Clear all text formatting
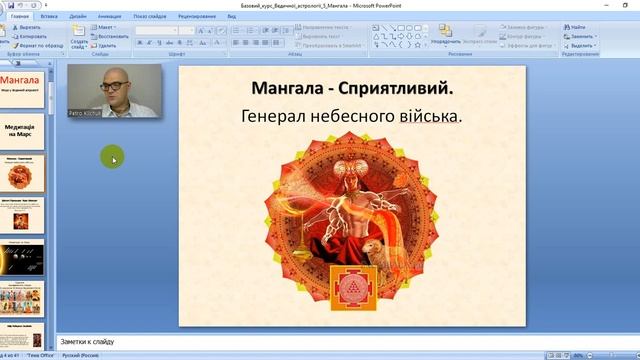 click(x=222, y=31)
